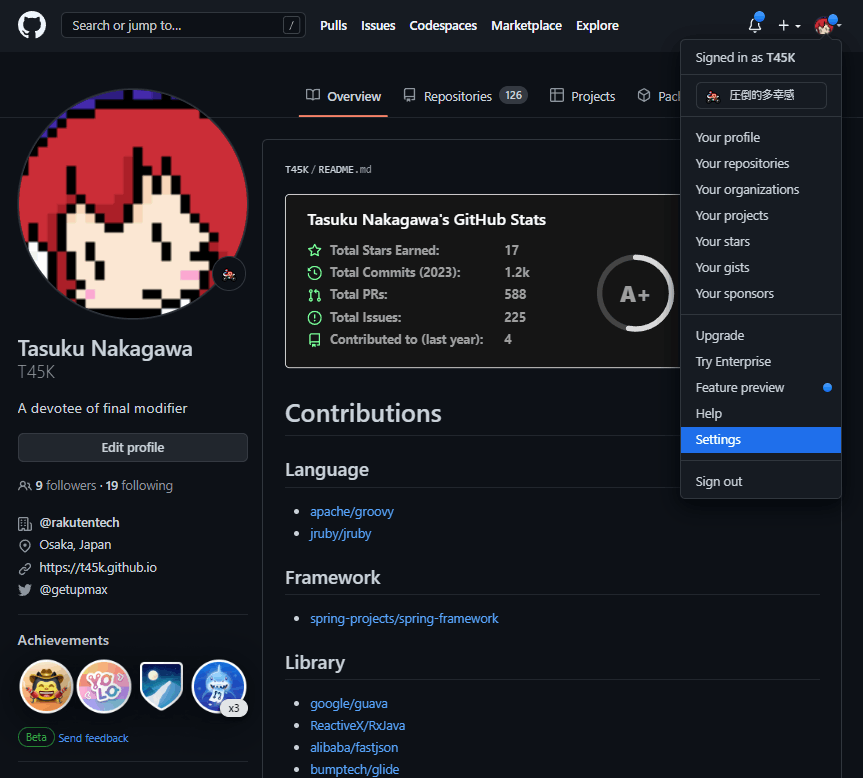863x778 pixels.
Task: Select Your gists in the menu
Action: 761,267
